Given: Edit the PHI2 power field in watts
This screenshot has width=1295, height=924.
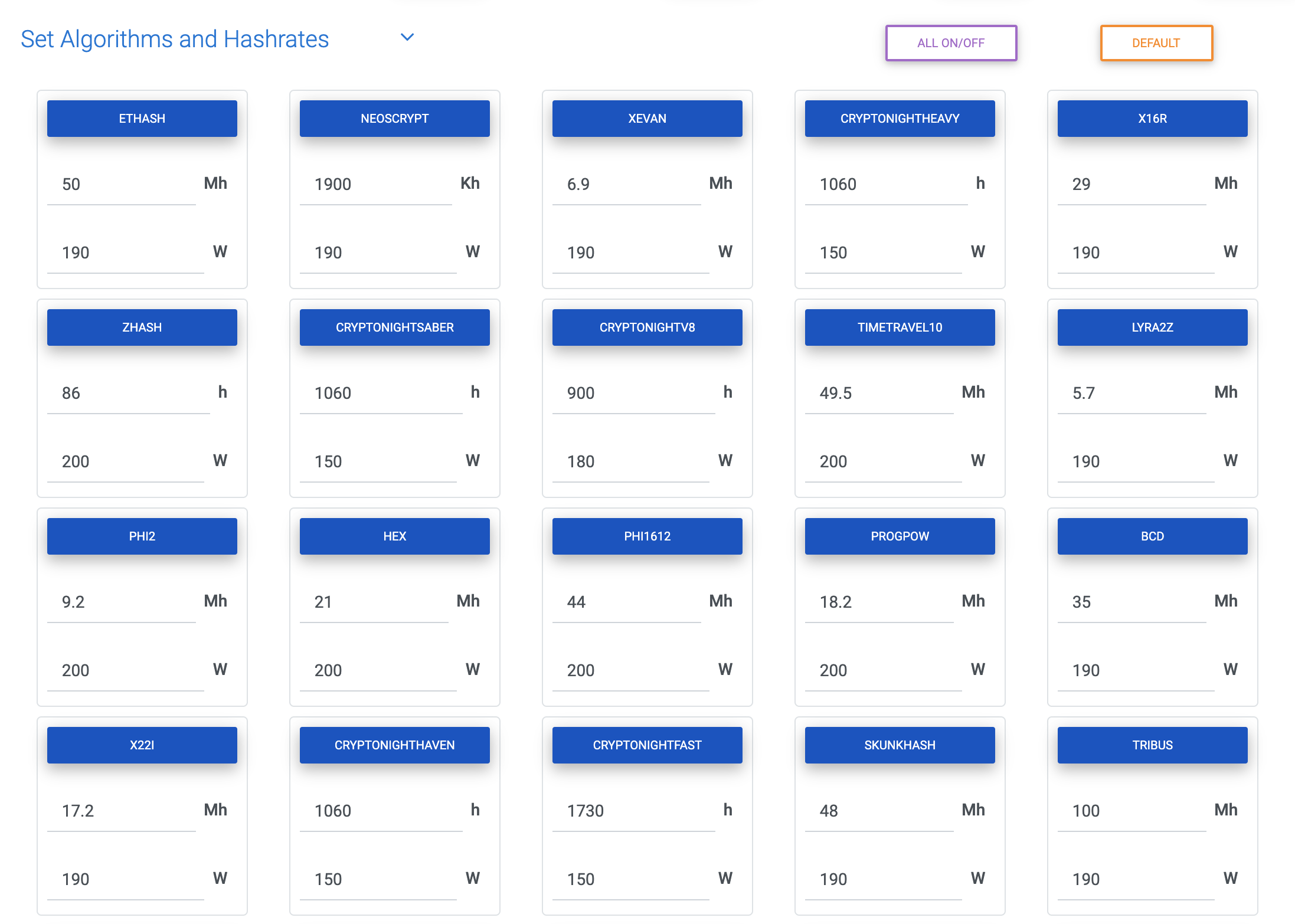Looking at the screenshot, I should (126, 671).
